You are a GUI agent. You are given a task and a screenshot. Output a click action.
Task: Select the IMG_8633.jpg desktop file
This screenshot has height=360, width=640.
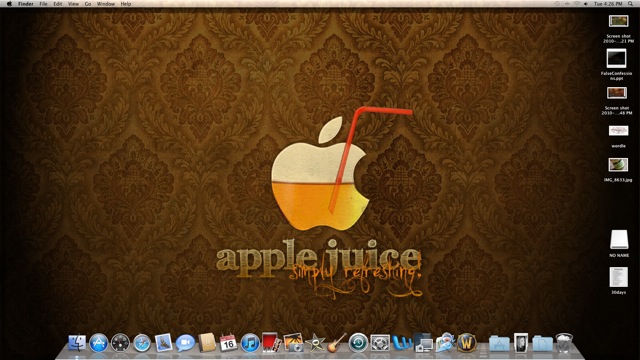(618, 165)
